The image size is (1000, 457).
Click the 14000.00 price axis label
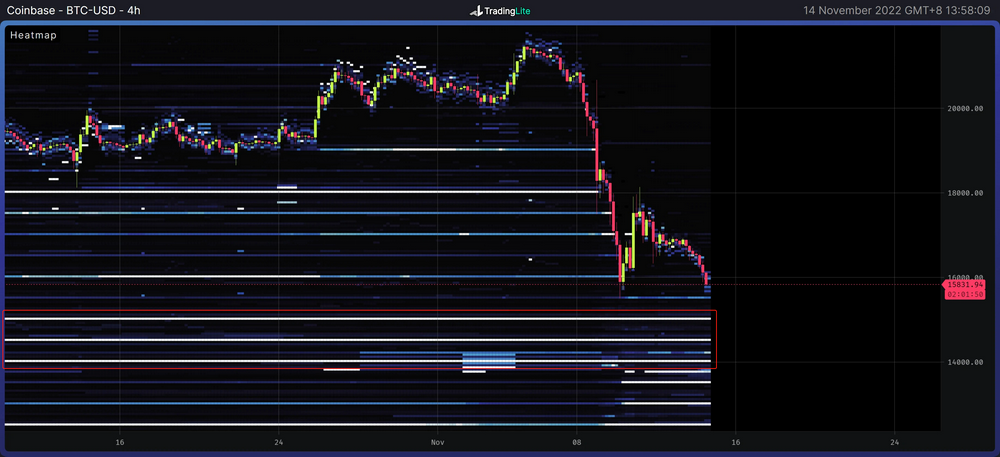[967, 362]
